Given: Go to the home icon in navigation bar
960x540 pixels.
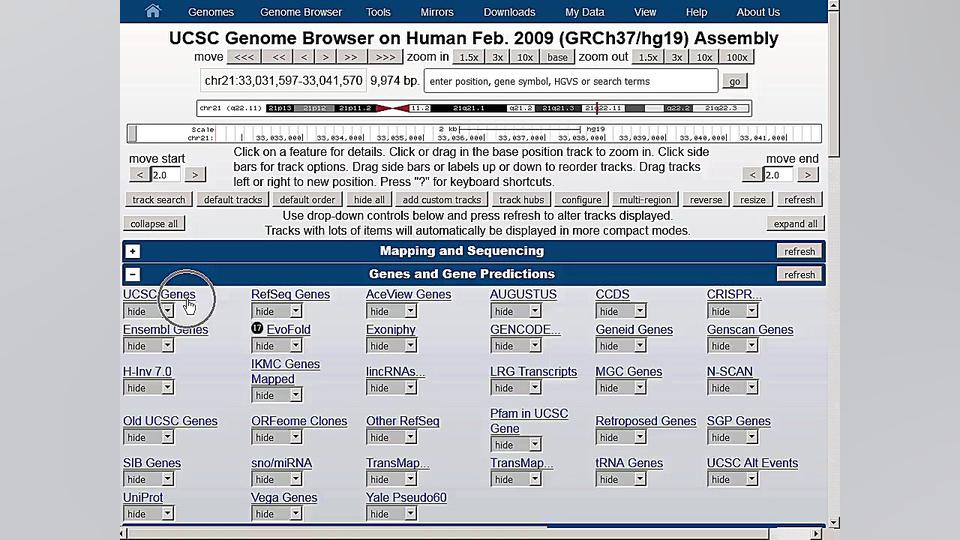Looking at the screenshot, I should (152, 11).
